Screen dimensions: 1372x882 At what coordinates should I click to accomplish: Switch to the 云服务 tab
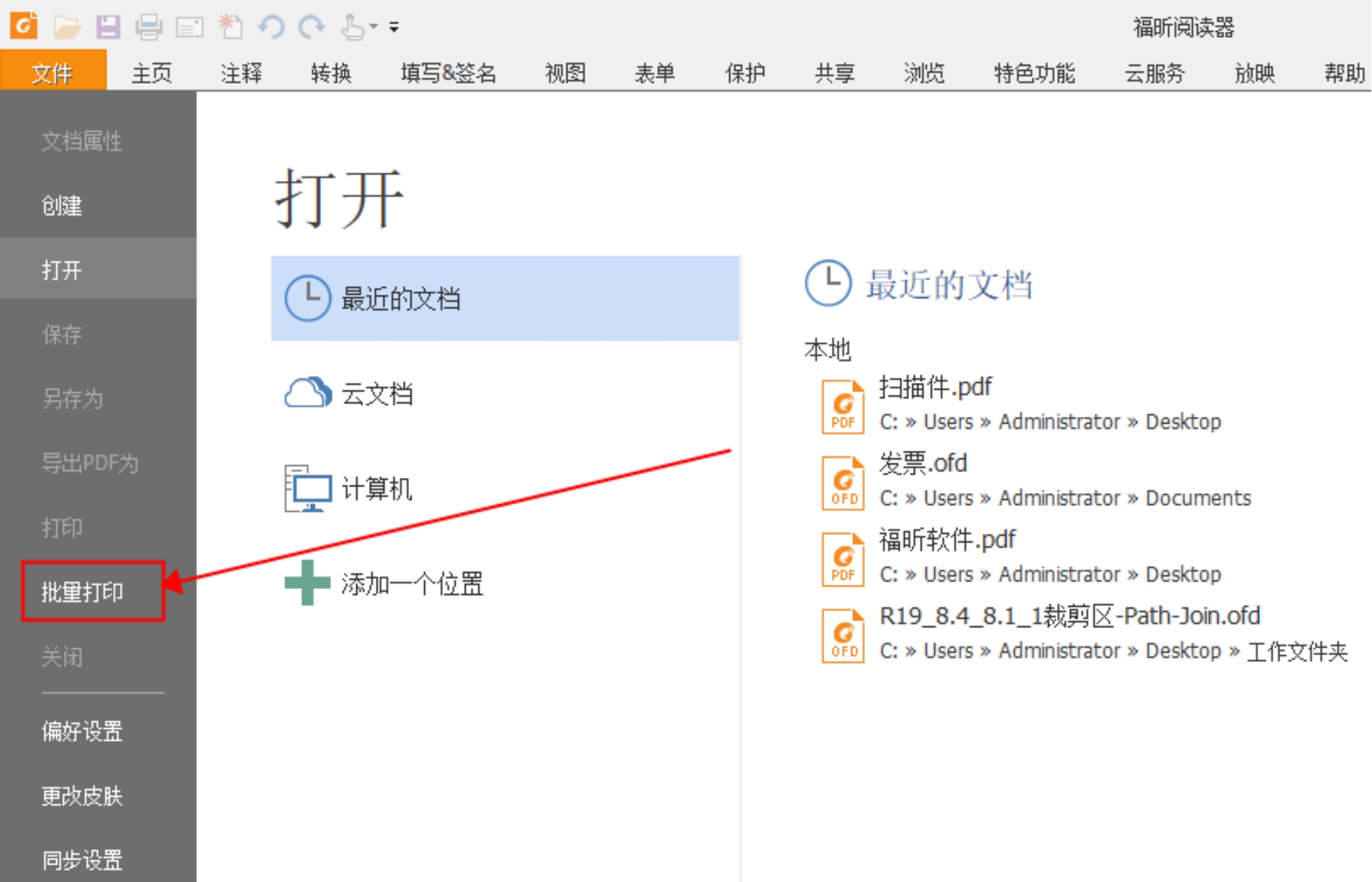(x=1154, y=73)
